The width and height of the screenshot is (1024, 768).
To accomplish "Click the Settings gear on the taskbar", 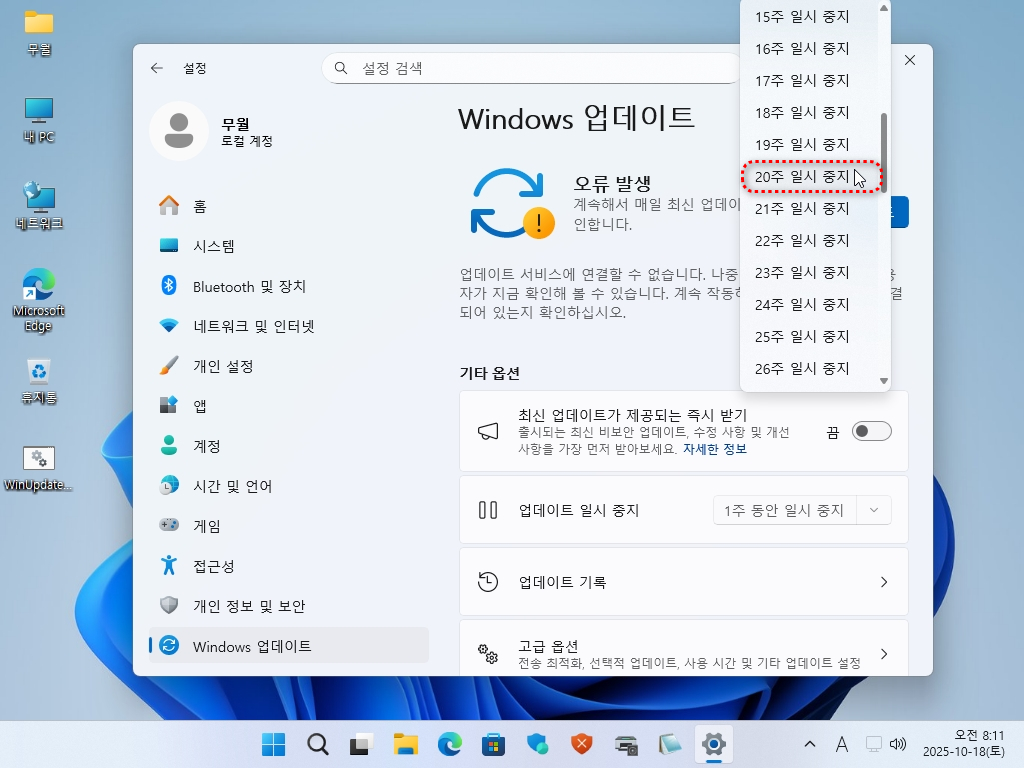I will (x=714, y=744).
